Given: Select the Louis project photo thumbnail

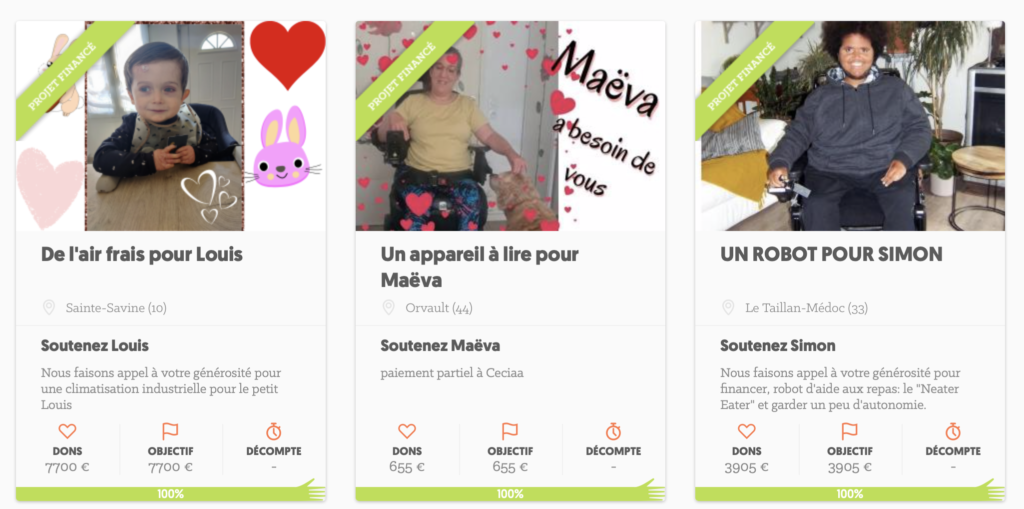Looking at the screenshot, I should [170, 126].
